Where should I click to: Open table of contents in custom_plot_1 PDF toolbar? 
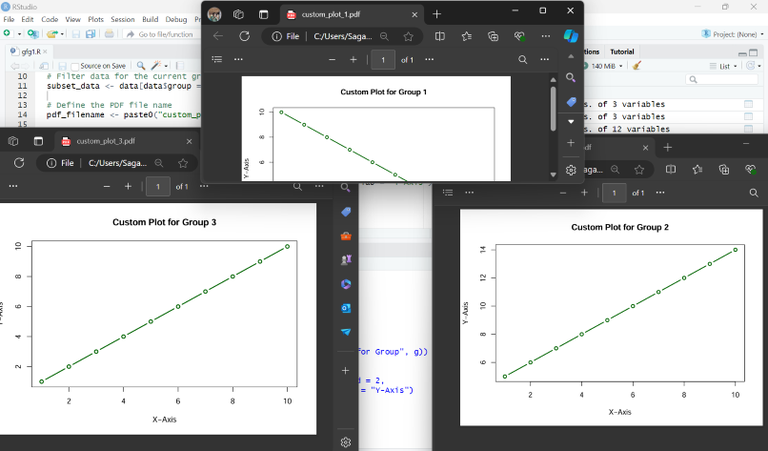point(217,59)
